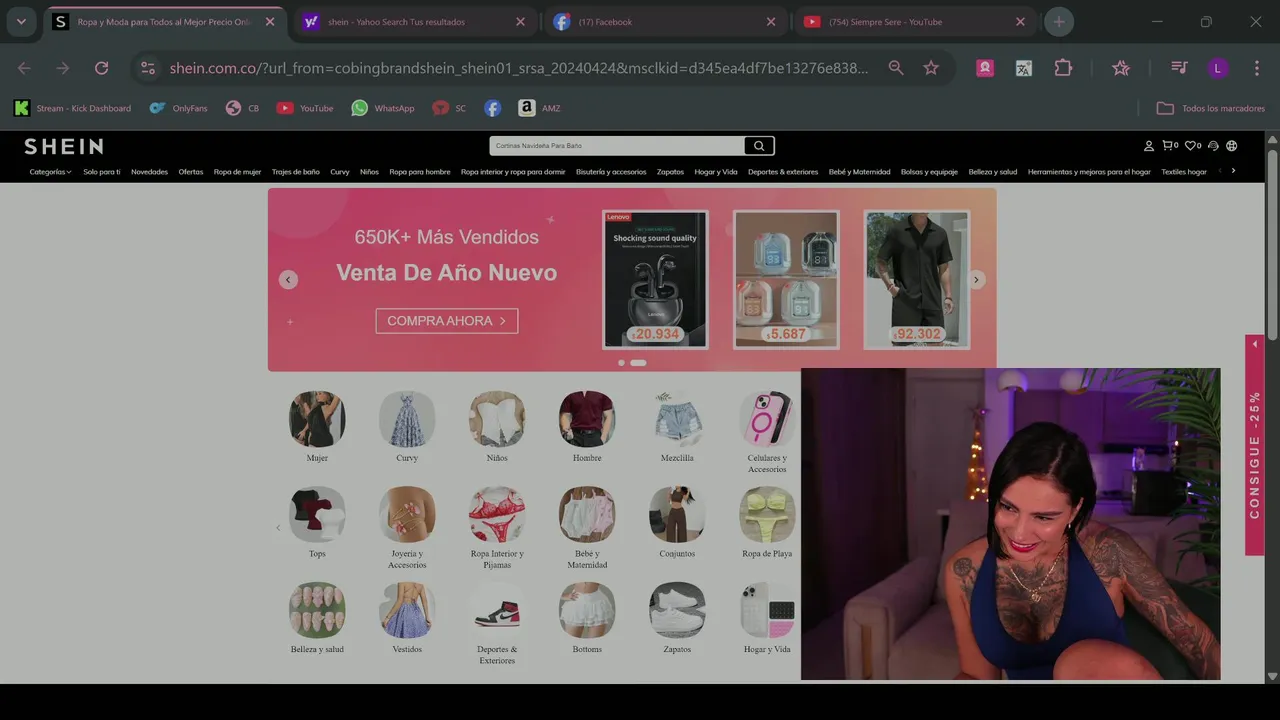Bookmark this page with the star icon
Screen dimensions: 1280x720
pyautogui.click(x=931, y=68)
